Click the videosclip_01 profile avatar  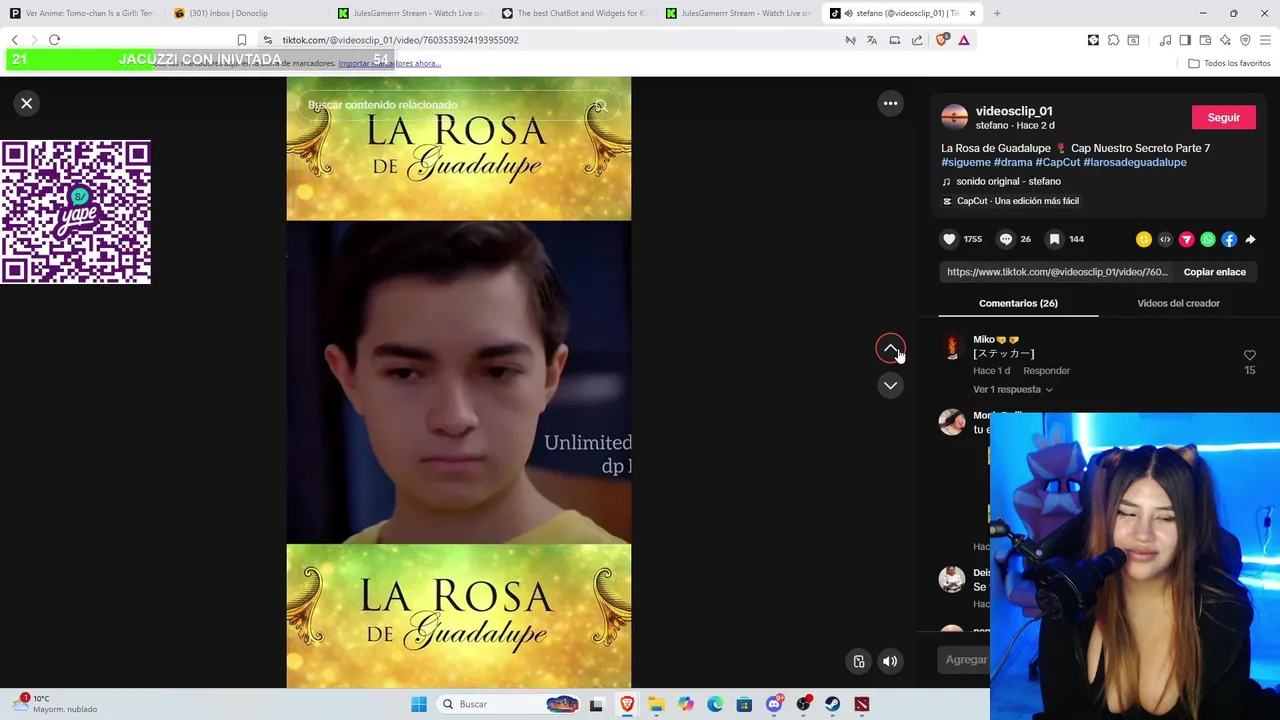click(955, 117)
